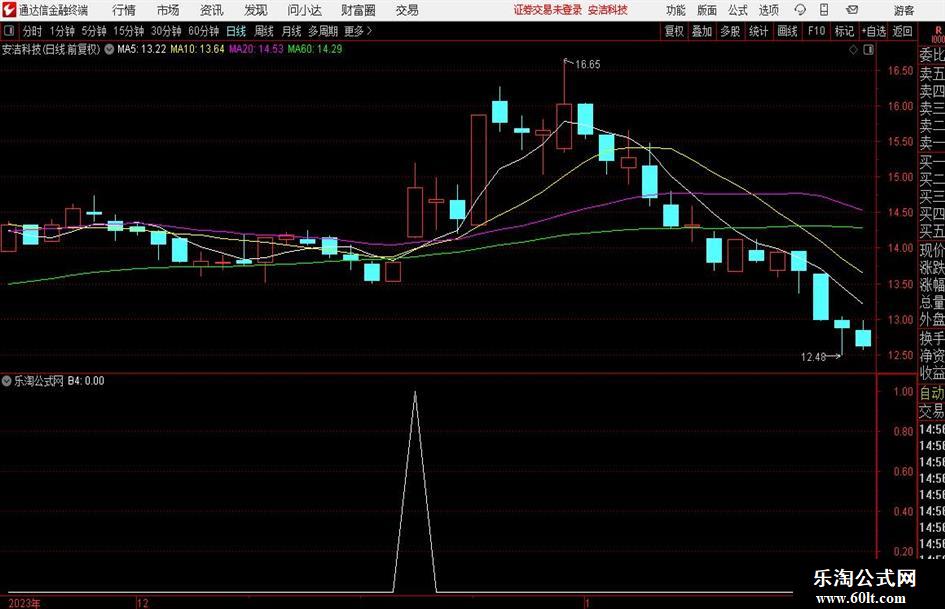Expand the 更多 periods chevron
945x609 pixels.
point(369,31)
